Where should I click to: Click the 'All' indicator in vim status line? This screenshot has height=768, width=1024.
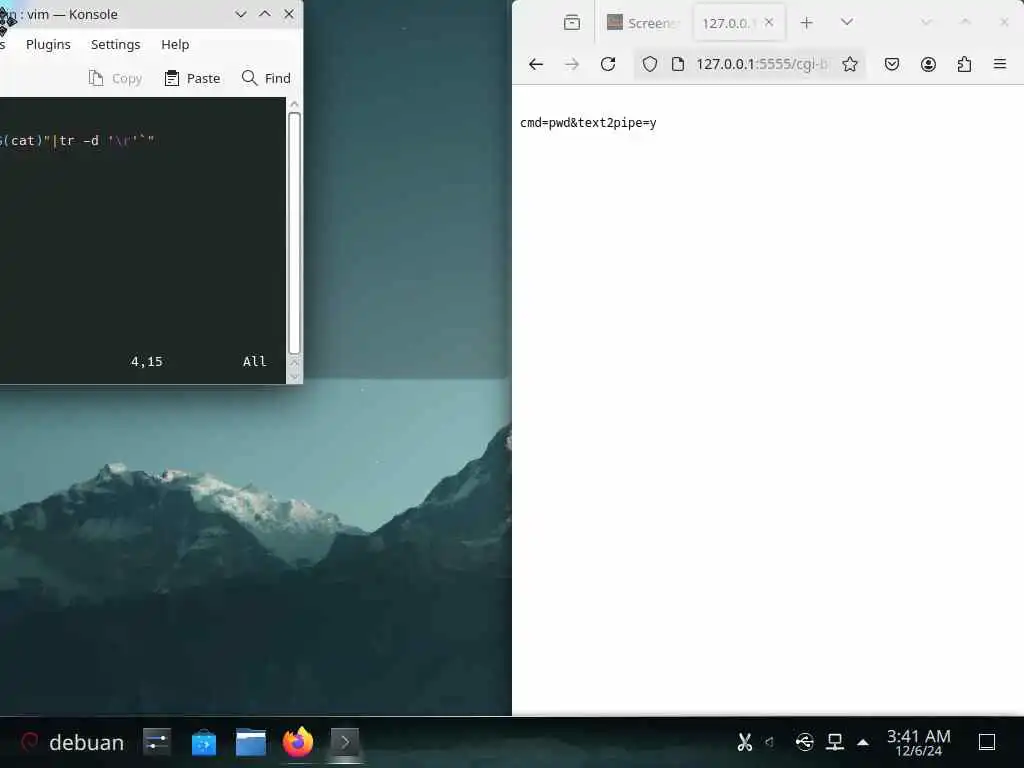point(255,361)
